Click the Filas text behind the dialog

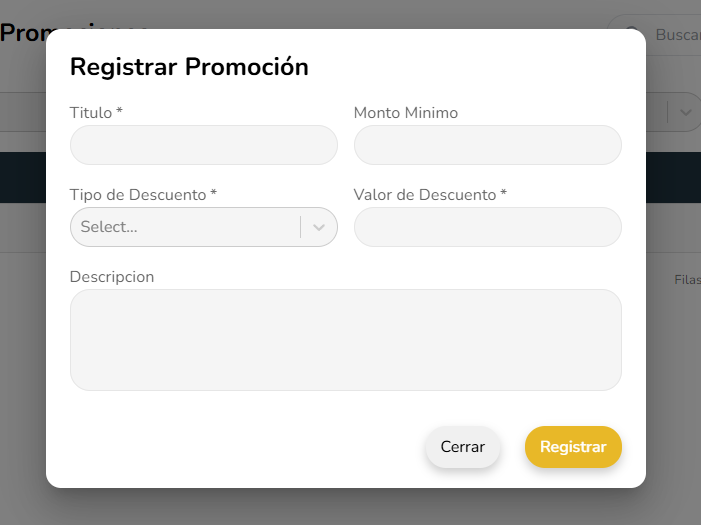tap(687, 280)
